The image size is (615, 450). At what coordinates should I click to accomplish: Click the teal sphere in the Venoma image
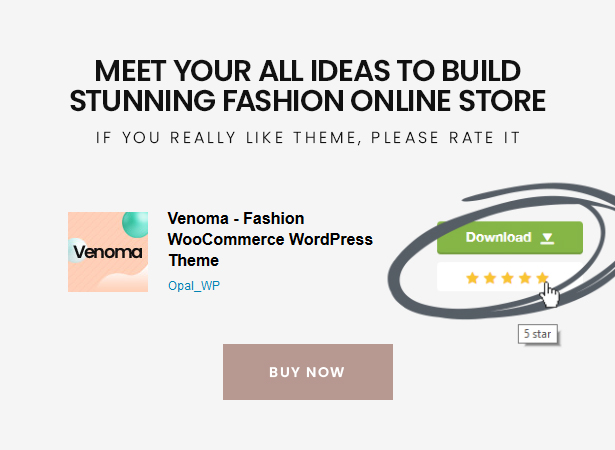point(134,224)
